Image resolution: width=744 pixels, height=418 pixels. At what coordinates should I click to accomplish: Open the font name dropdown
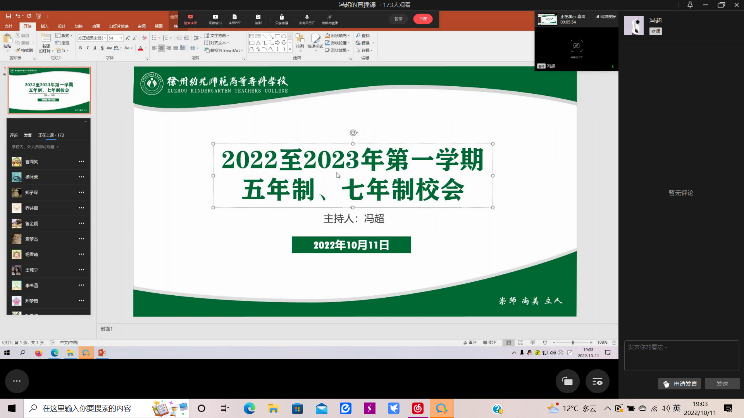pos(90,38)
